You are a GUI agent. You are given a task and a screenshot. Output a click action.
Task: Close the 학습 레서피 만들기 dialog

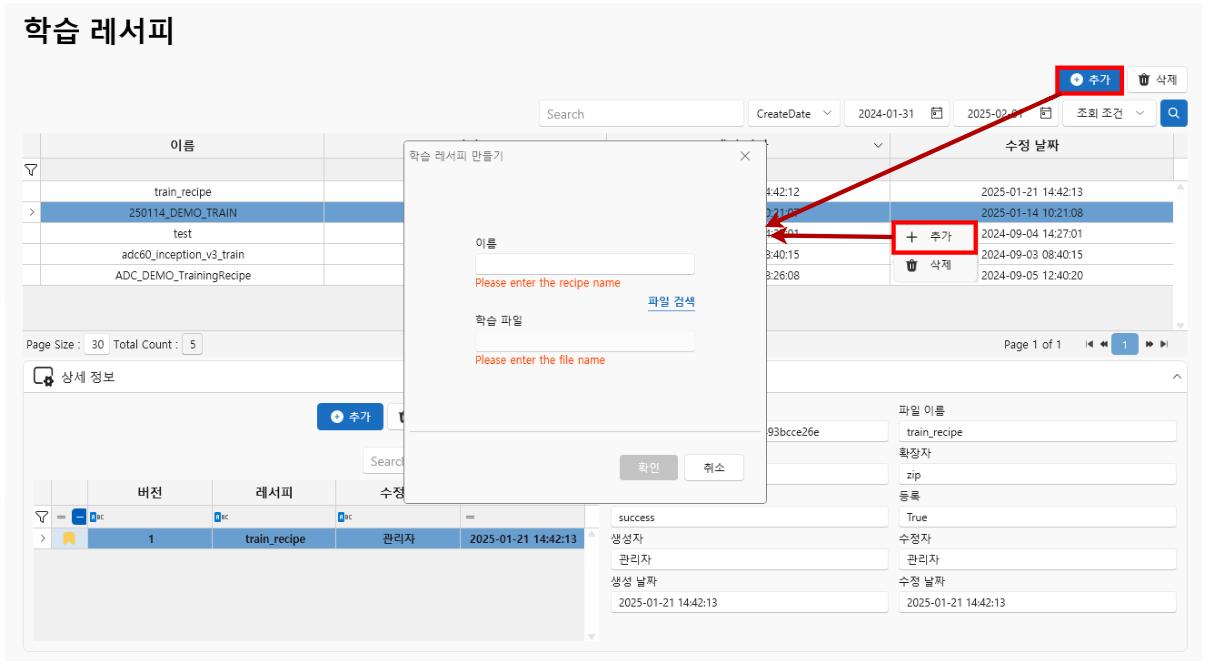point(744,156)
